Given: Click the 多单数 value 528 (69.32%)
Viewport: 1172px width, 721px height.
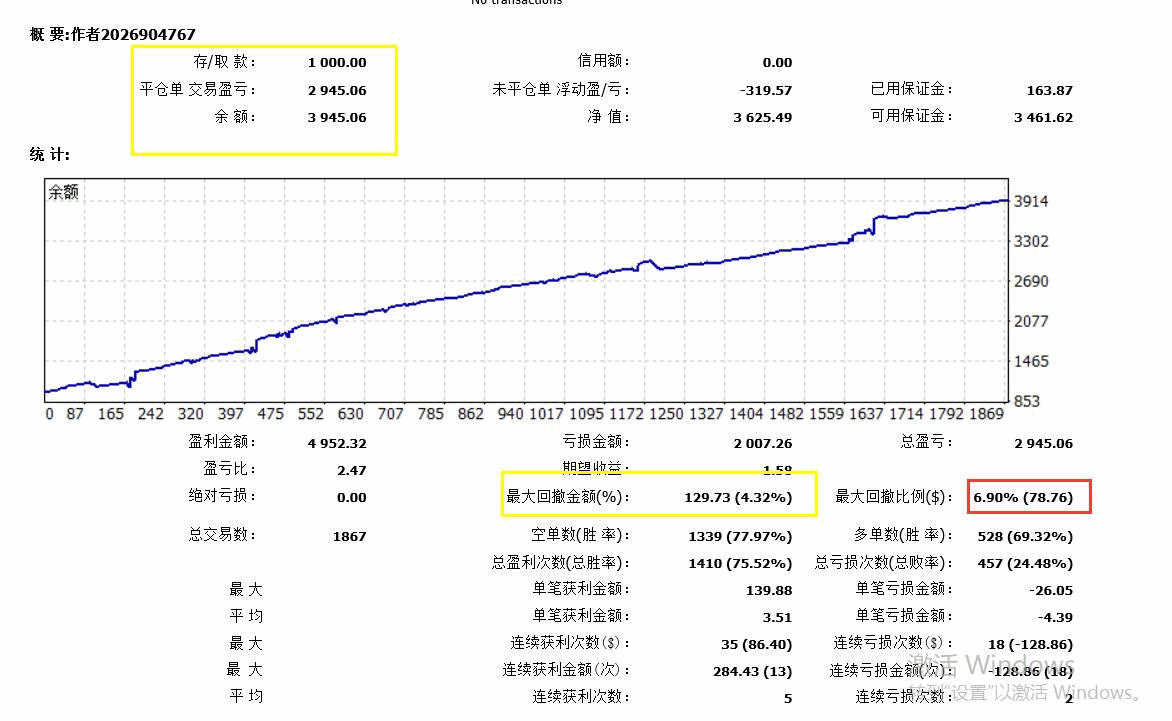Looking at the screenshot, I should pyautogui.click(x=1023, y=536).
